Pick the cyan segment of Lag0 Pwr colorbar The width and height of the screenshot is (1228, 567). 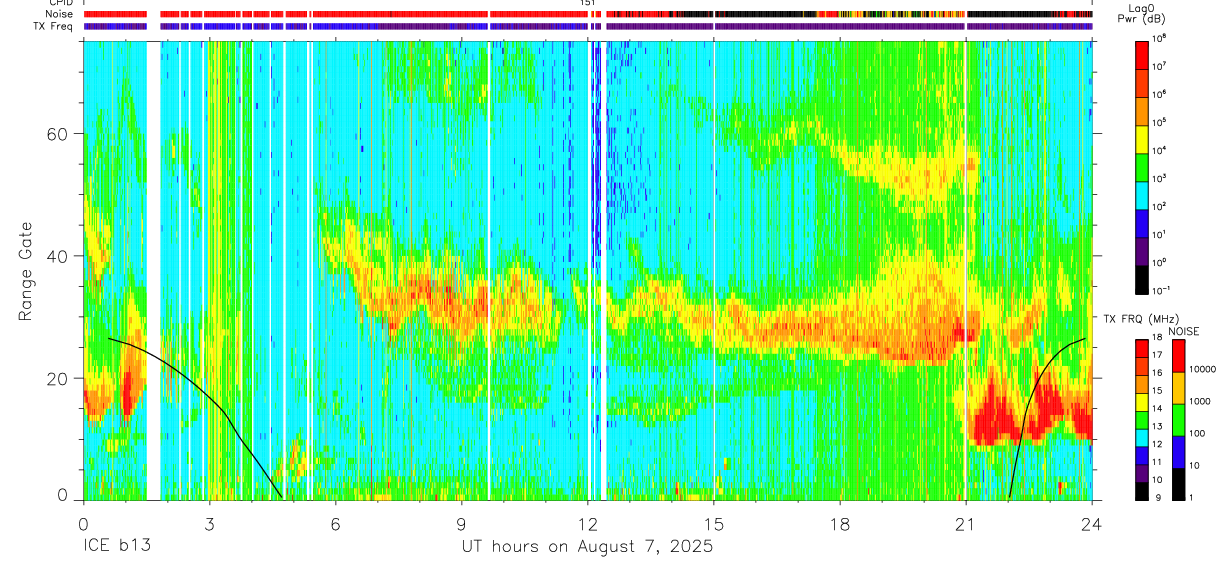1143,194
